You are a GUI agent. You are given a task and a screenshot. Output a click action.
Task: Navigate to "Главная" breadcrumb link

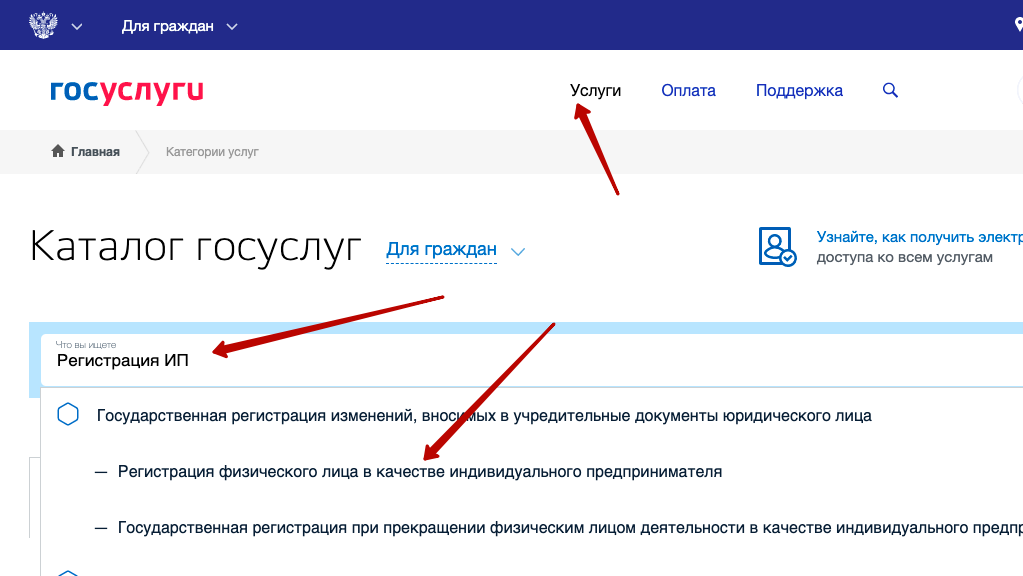[x=95, y=152]
